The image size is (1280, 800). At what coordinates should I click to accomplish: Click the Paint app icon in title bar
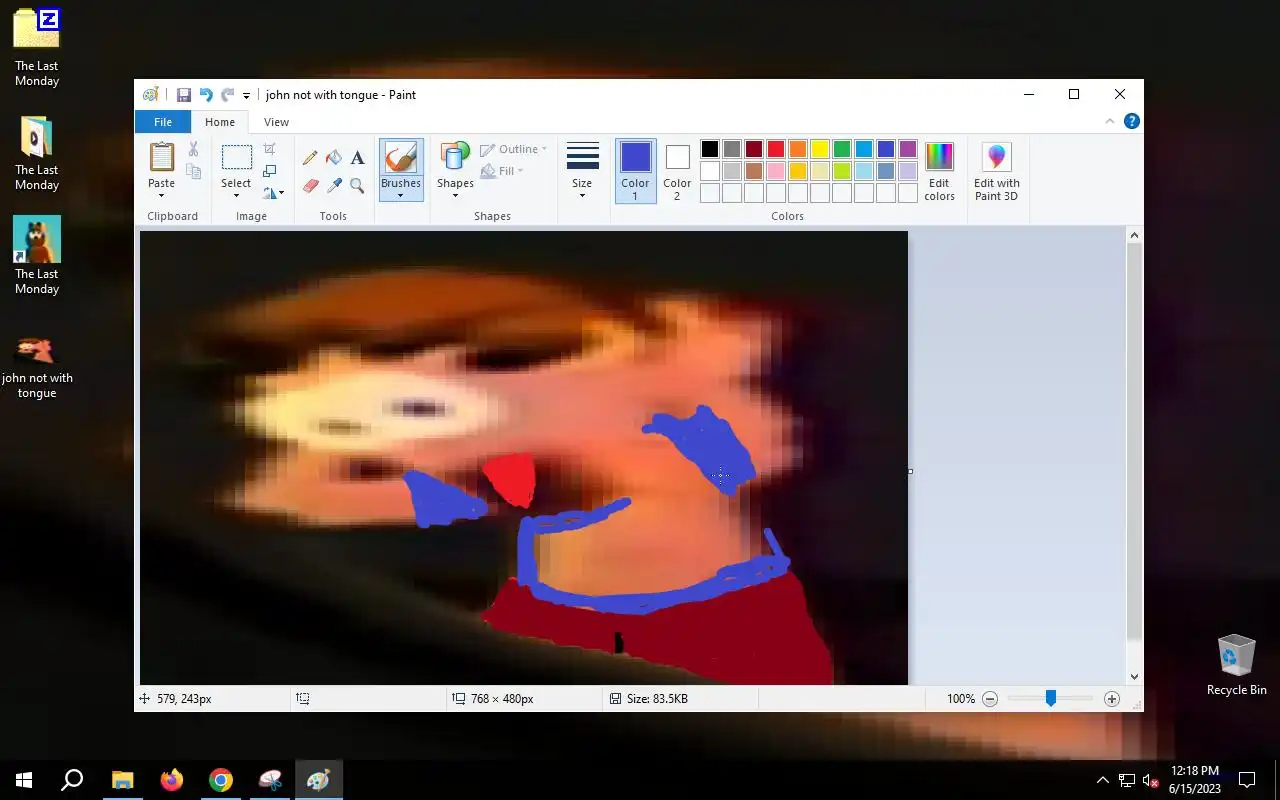click(x=150, y=95)
